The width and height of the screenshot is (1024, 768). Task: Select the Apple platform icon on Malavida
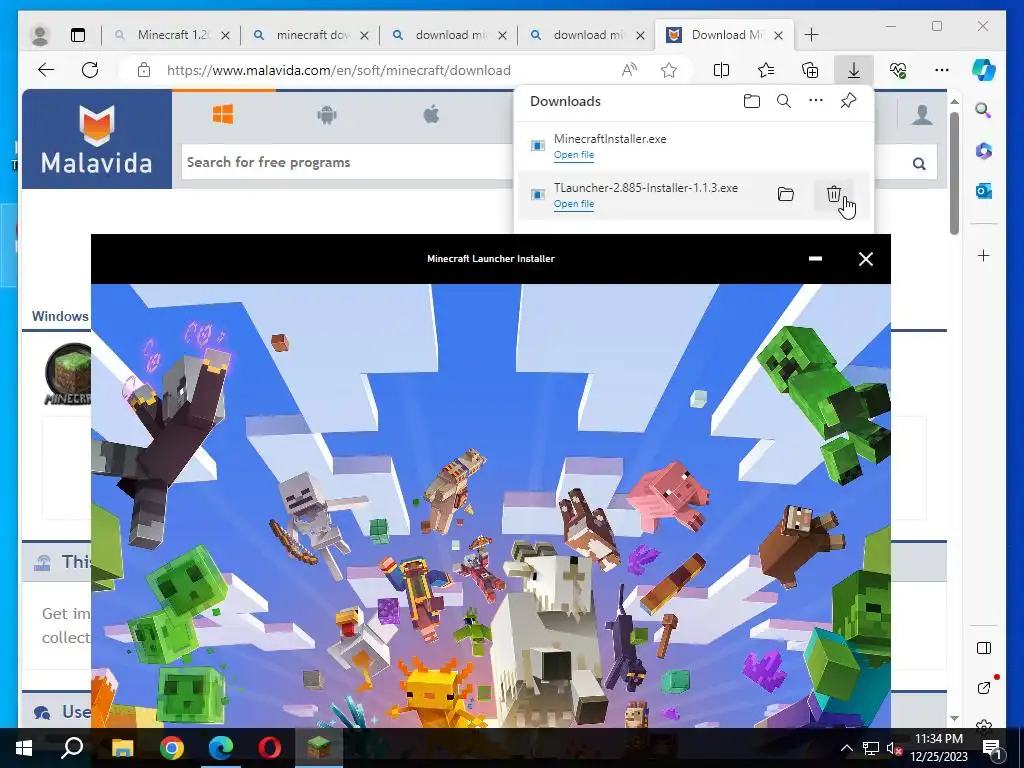tap(431, 115)
